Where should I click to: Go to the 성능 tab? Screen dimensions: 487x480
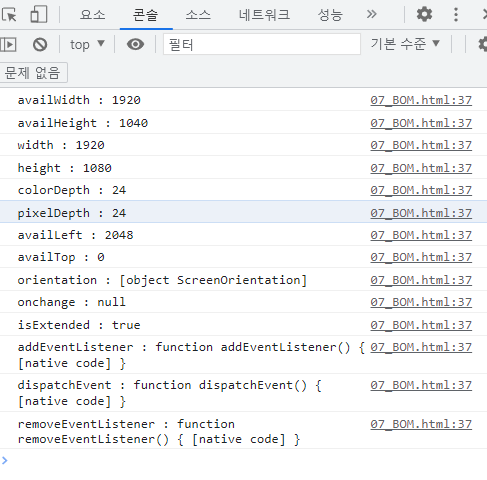[x=330, y=15]
